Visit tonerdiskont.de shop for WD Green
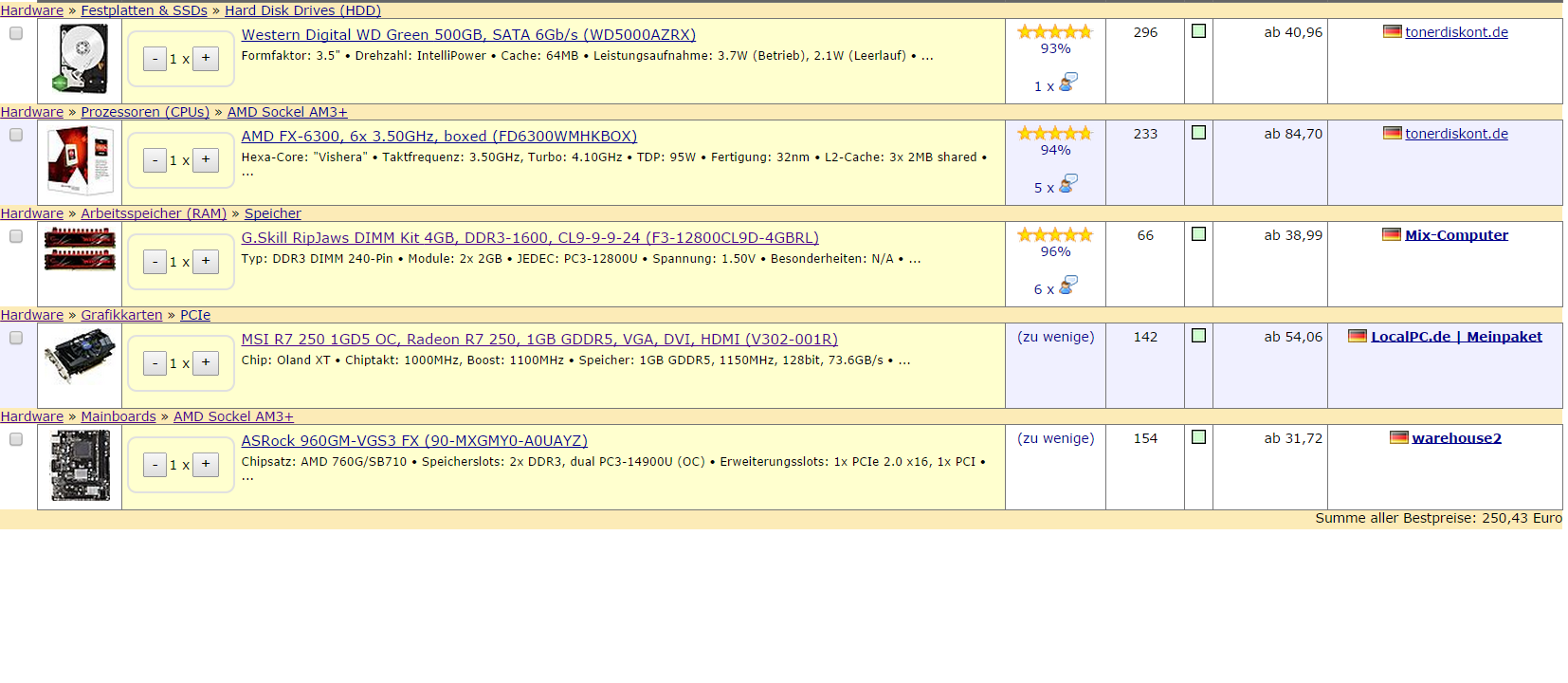The height and width of the screenshot is (683, 1568). tap(1456, 32)
